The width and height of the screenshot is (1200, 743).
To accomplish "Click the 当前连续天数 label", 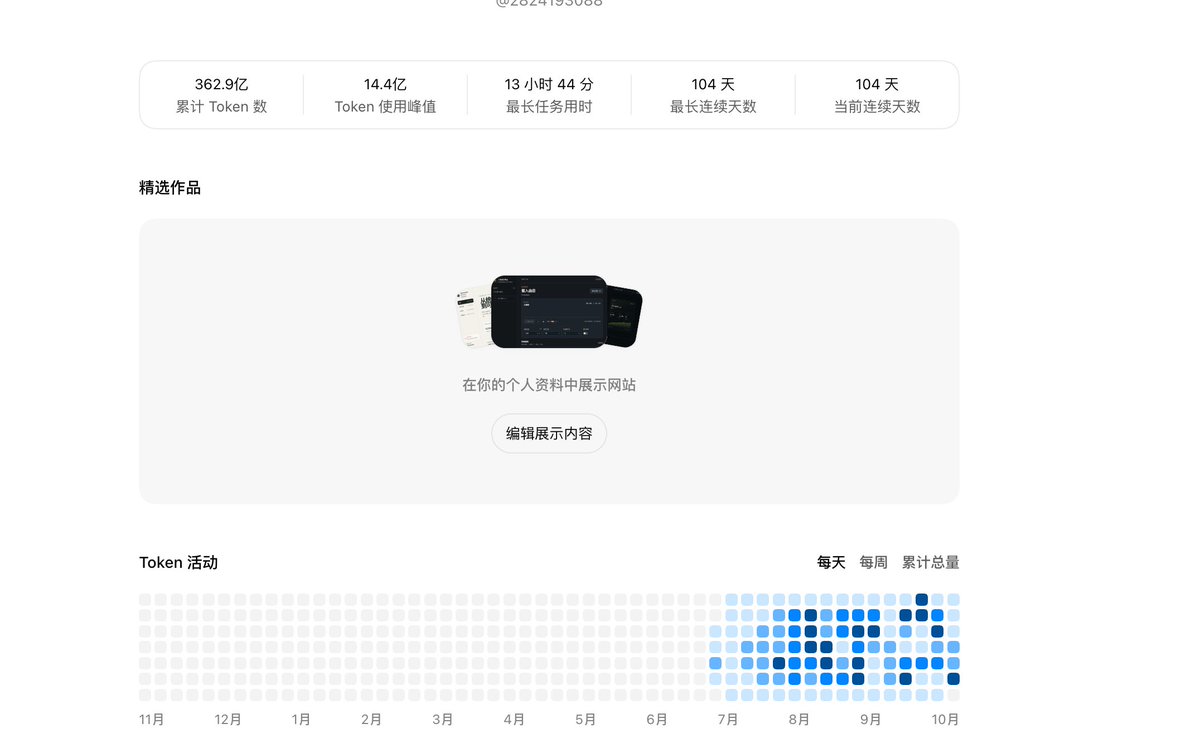I will click(877, 107).
